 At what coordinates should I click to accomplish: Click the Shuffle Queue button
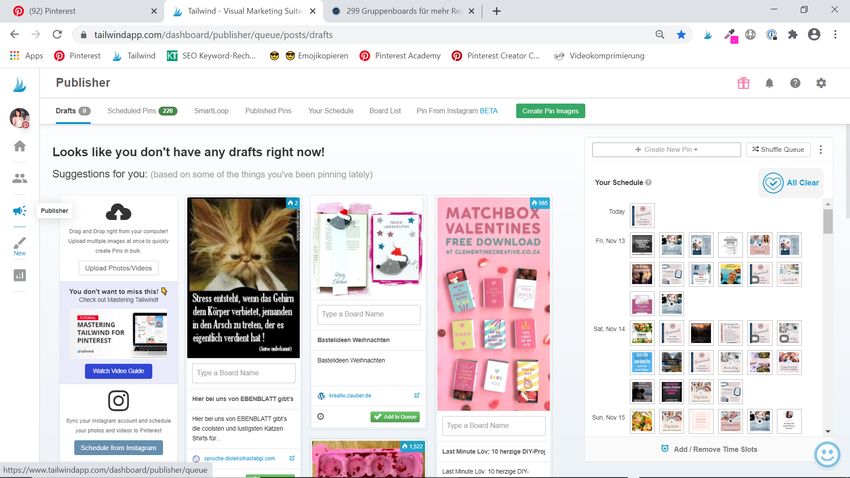click(x=777, y=150)
